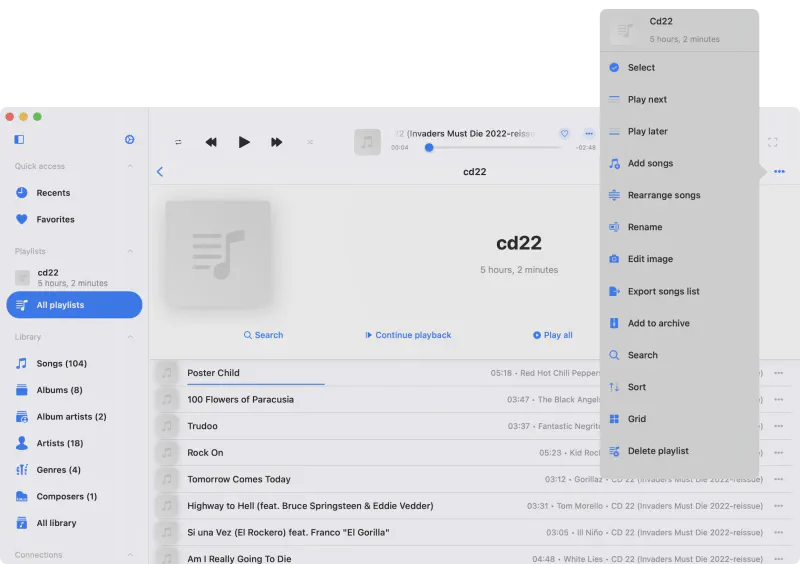Viewport: 800px width, 564px height.
Task: Collapse the Library sidebar section
Action: pos(130,337)
